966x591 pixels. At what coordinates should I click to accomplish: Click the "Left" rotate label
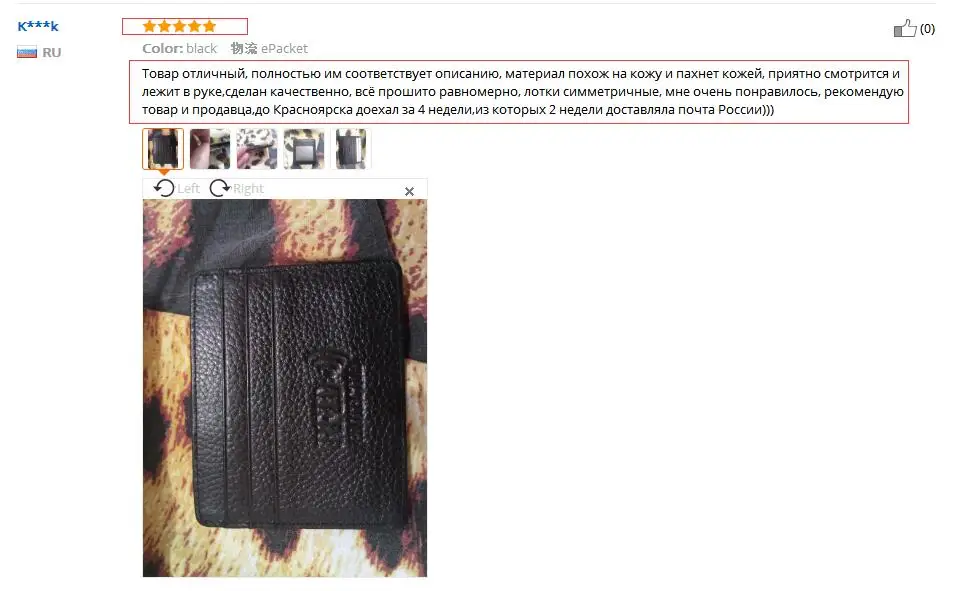pyautogui.click(x=189, y=189)
